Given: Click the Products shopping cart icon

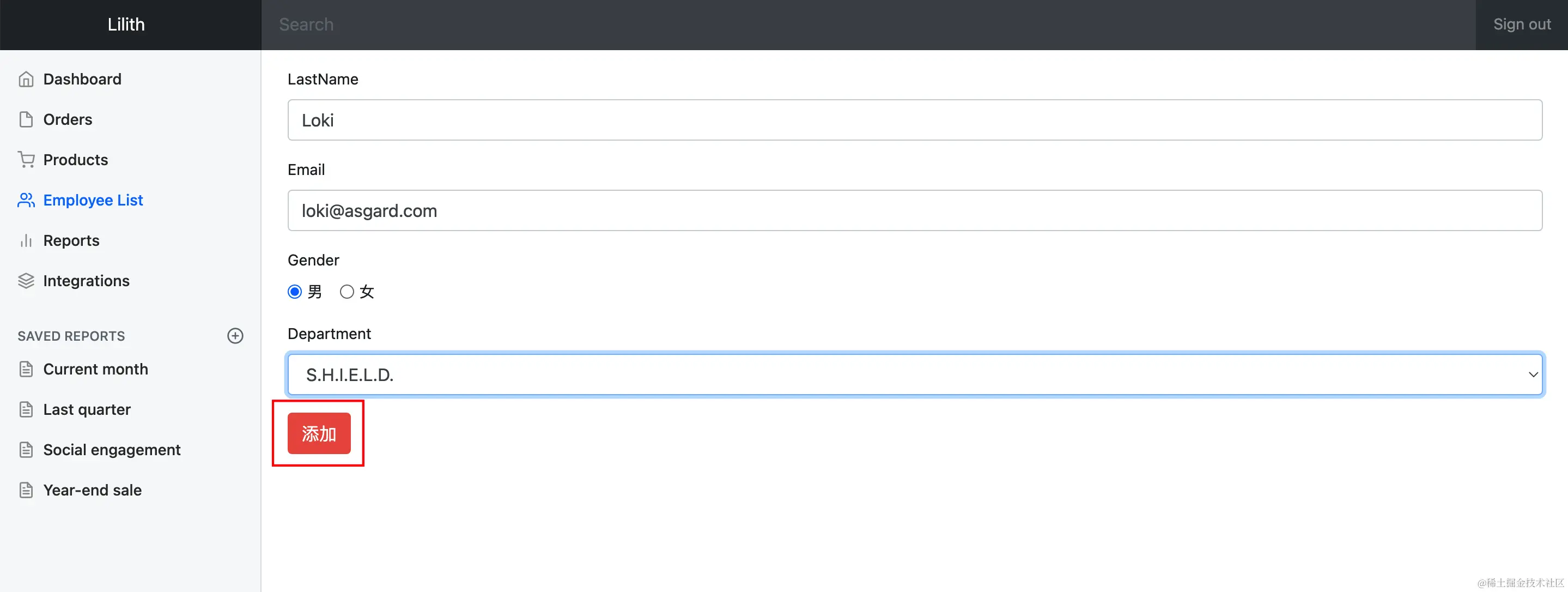Looking at the screenshot, I should click(26, 160).
